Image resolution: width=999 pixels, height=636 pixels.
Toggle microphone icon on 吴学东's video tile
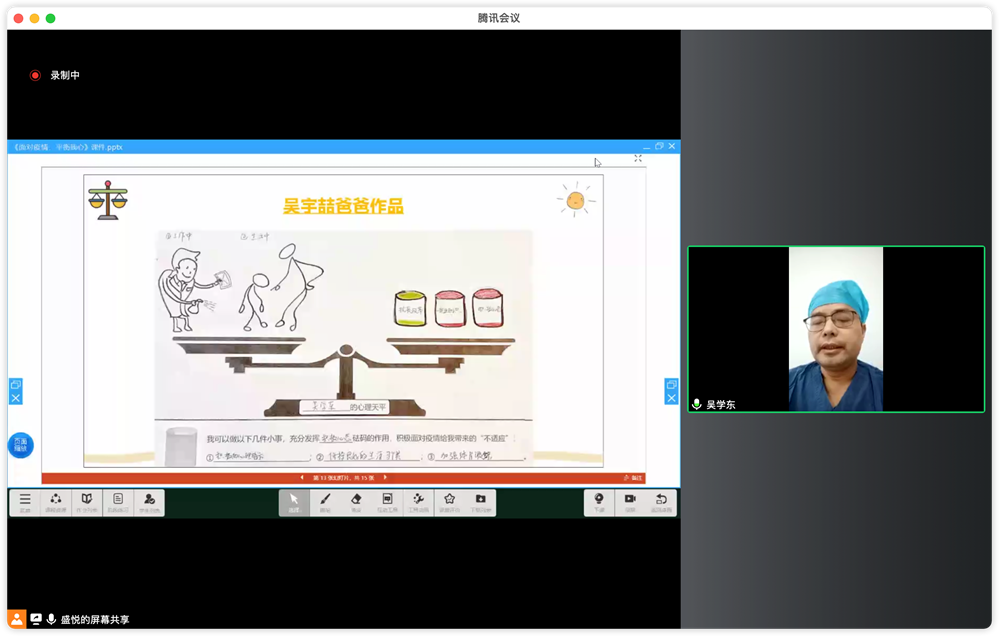click(x=697, y=404)
